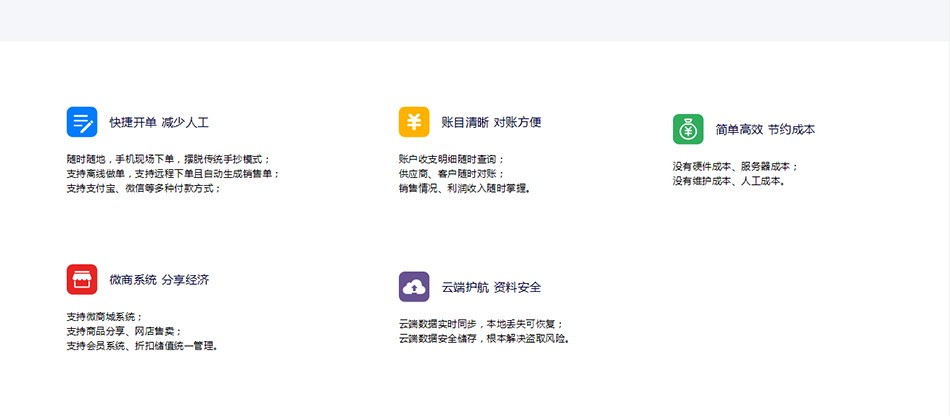Click the 没有硬件成本、服务器成本 line
This screenshot has height=416, width=950.
point(736,166)
